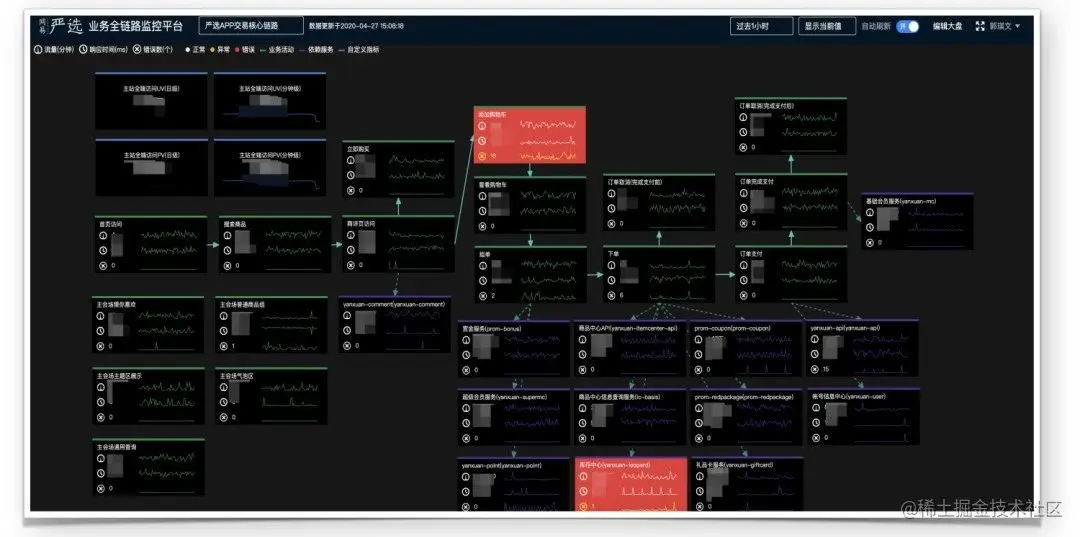This screenshot has height=537, width=1080.
Task: Select the 立即购买 node title
Action: click(358, 149)
